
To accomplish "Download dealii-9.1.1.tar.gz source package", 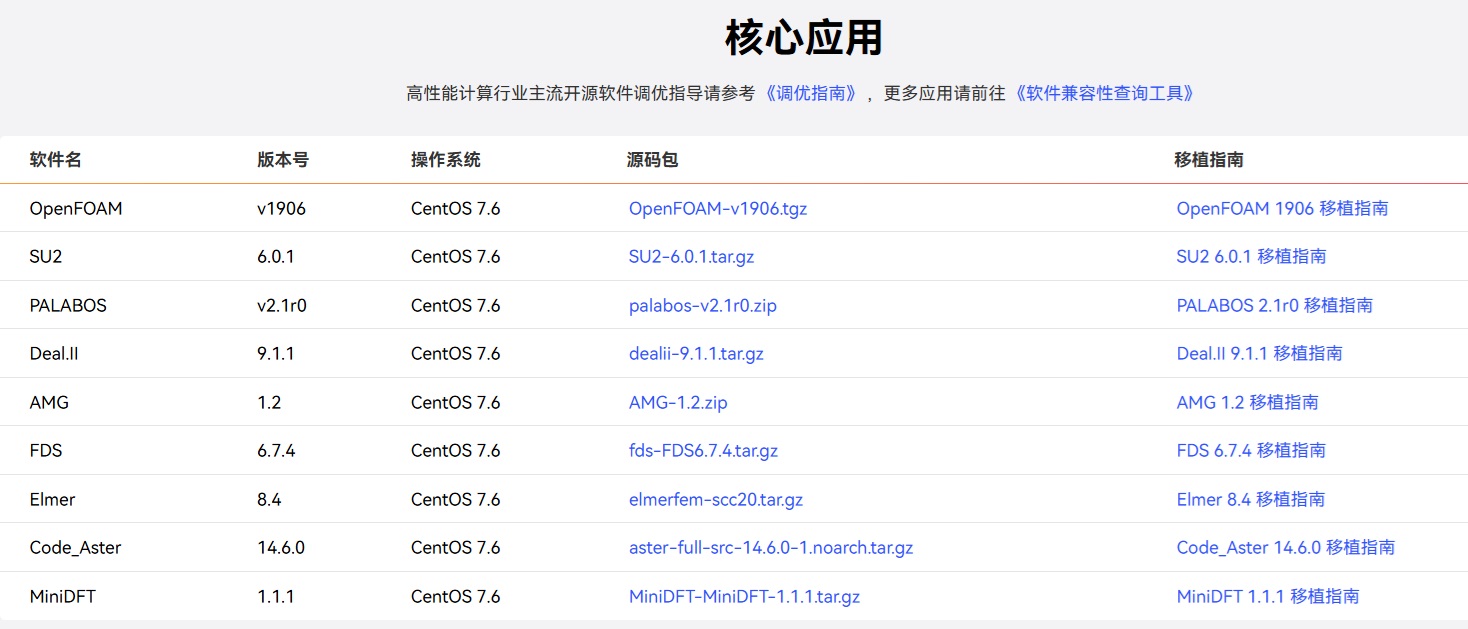I will 696,353.
